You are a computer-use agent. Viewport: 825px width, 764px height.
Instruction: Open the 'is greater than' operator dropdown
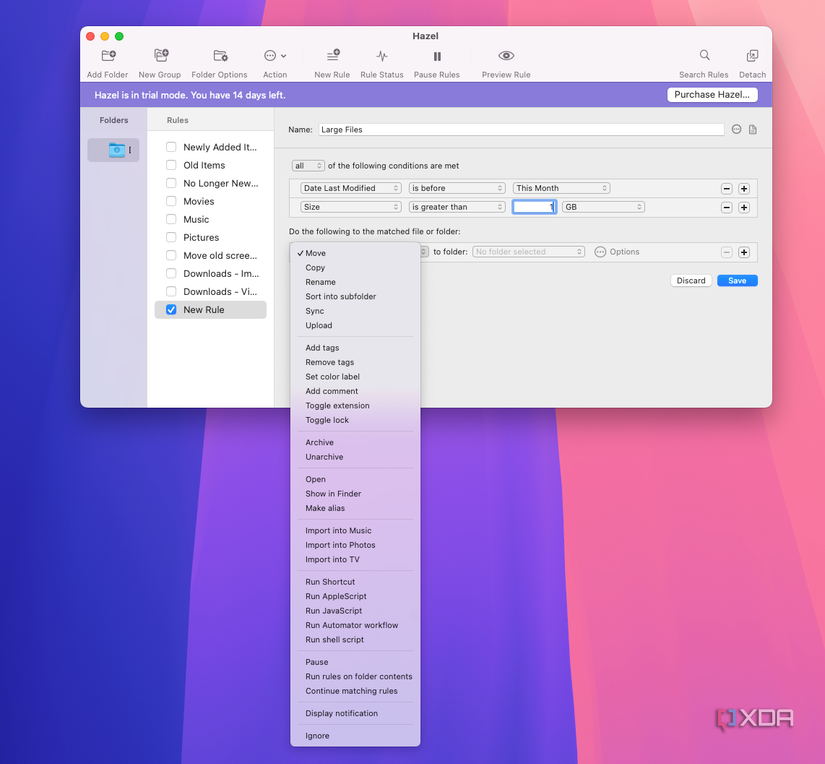(x=457, y=207)
